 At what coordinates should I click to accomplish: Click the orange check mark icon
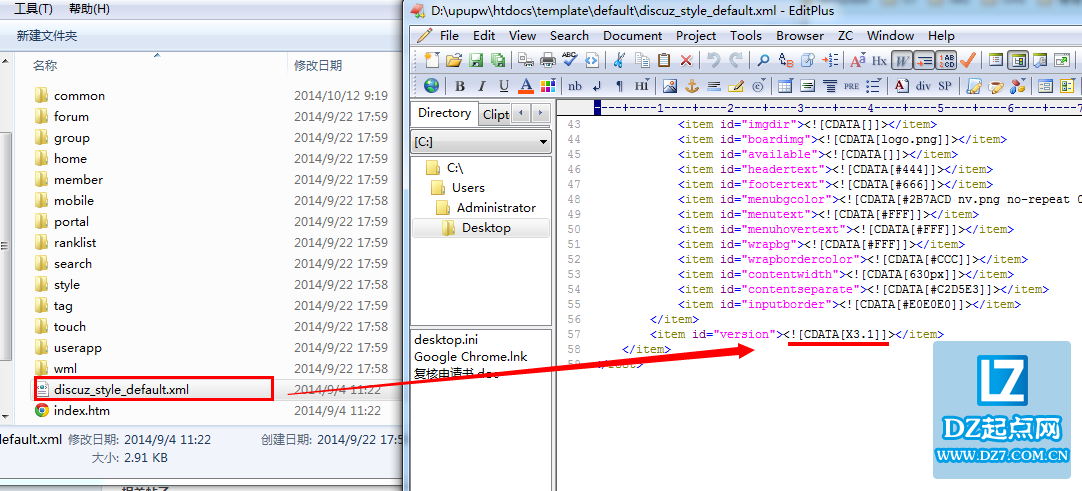click(x=968, y=60)
